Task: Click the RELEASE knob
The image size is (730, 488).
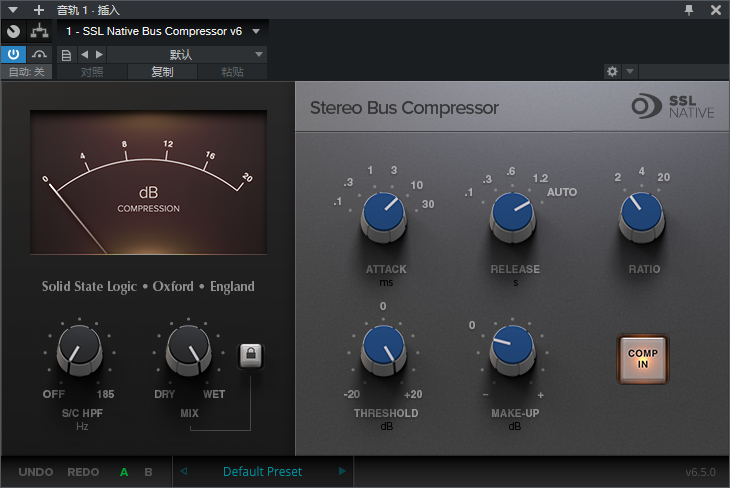Action: pos(513,217)
